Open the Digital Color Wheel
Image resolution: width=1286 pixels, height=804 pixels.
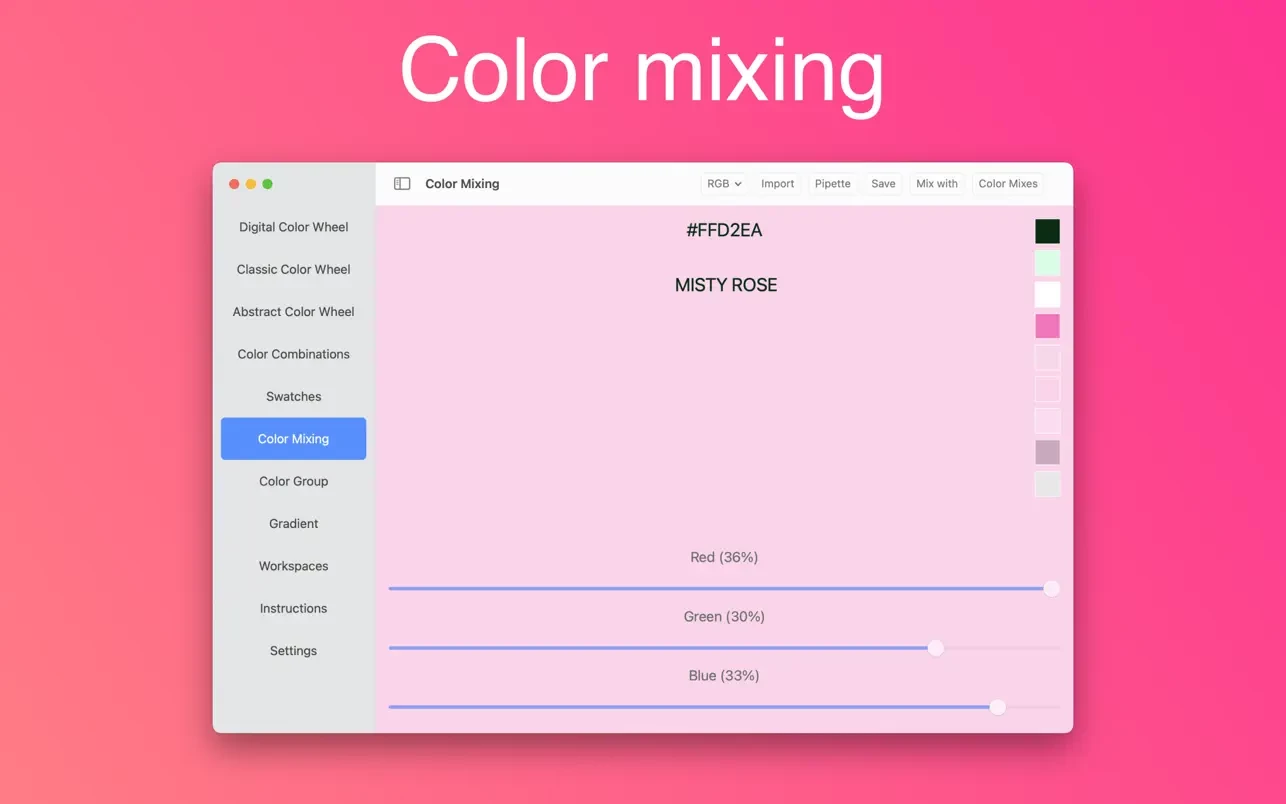(x=293, y=227)
